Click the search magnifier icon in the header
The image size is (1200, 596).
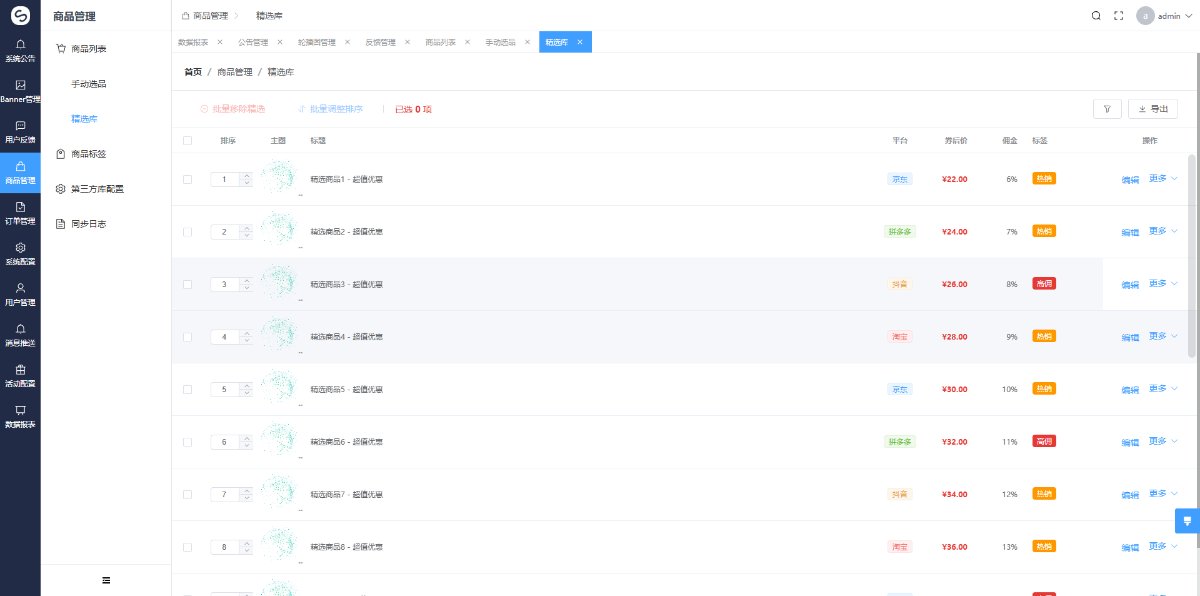1096,15
